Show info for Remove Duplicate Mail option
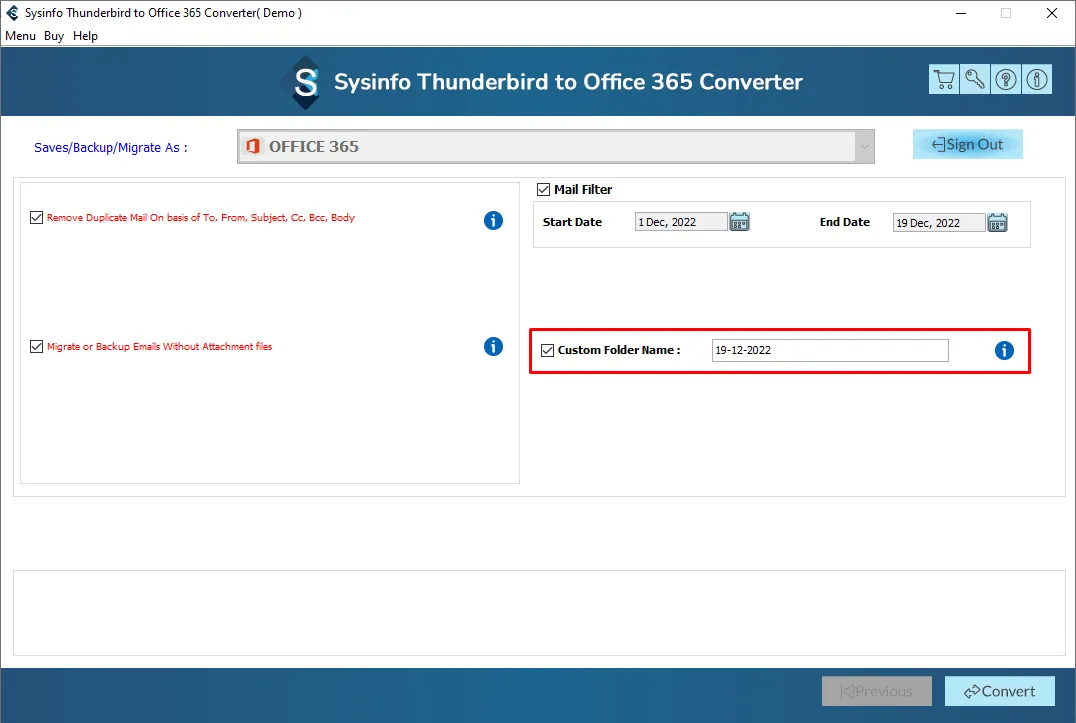Screen dimensions: 1076x723 point(493,220)
